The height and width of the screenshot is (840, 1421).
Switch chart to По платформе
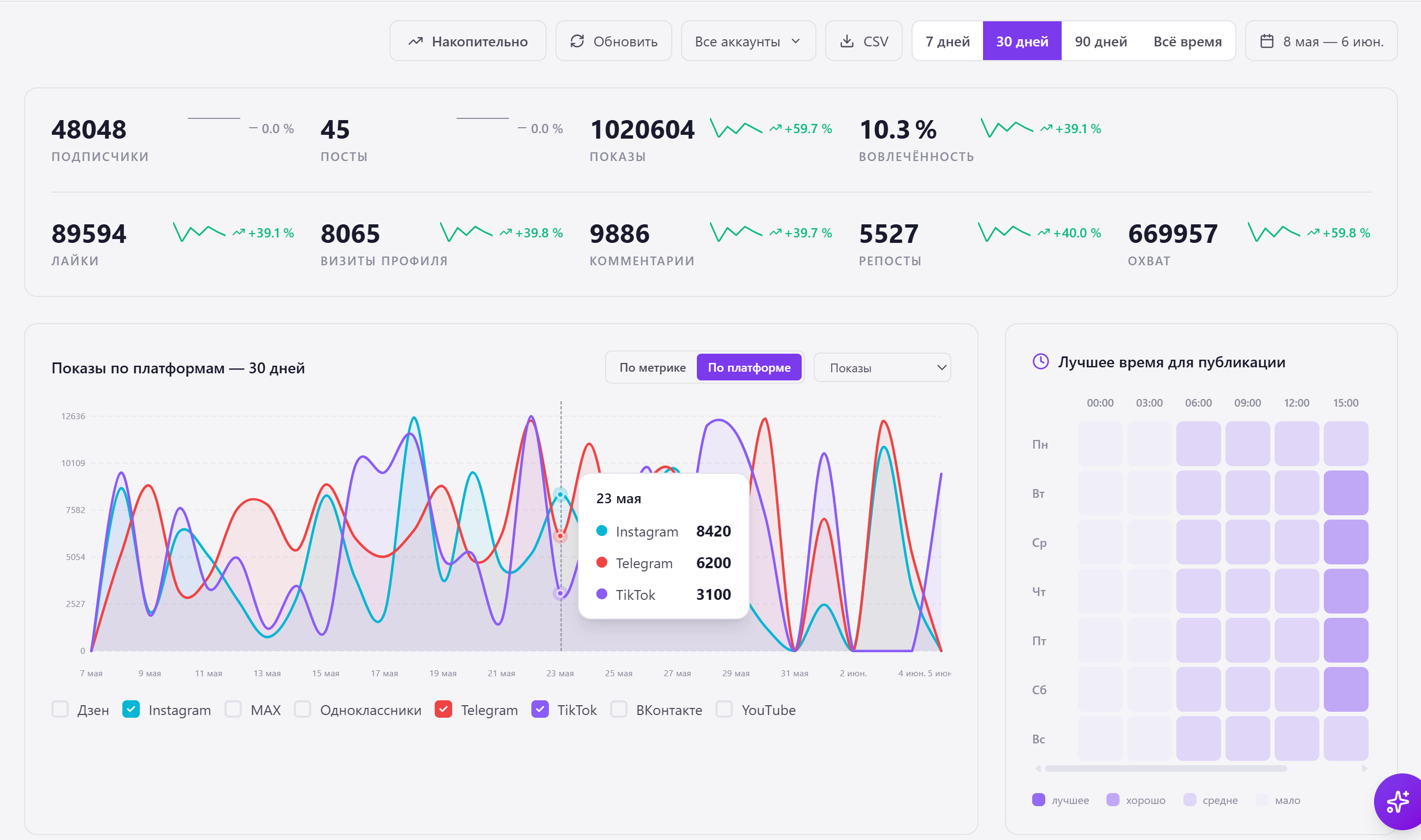tap(749, 367)
